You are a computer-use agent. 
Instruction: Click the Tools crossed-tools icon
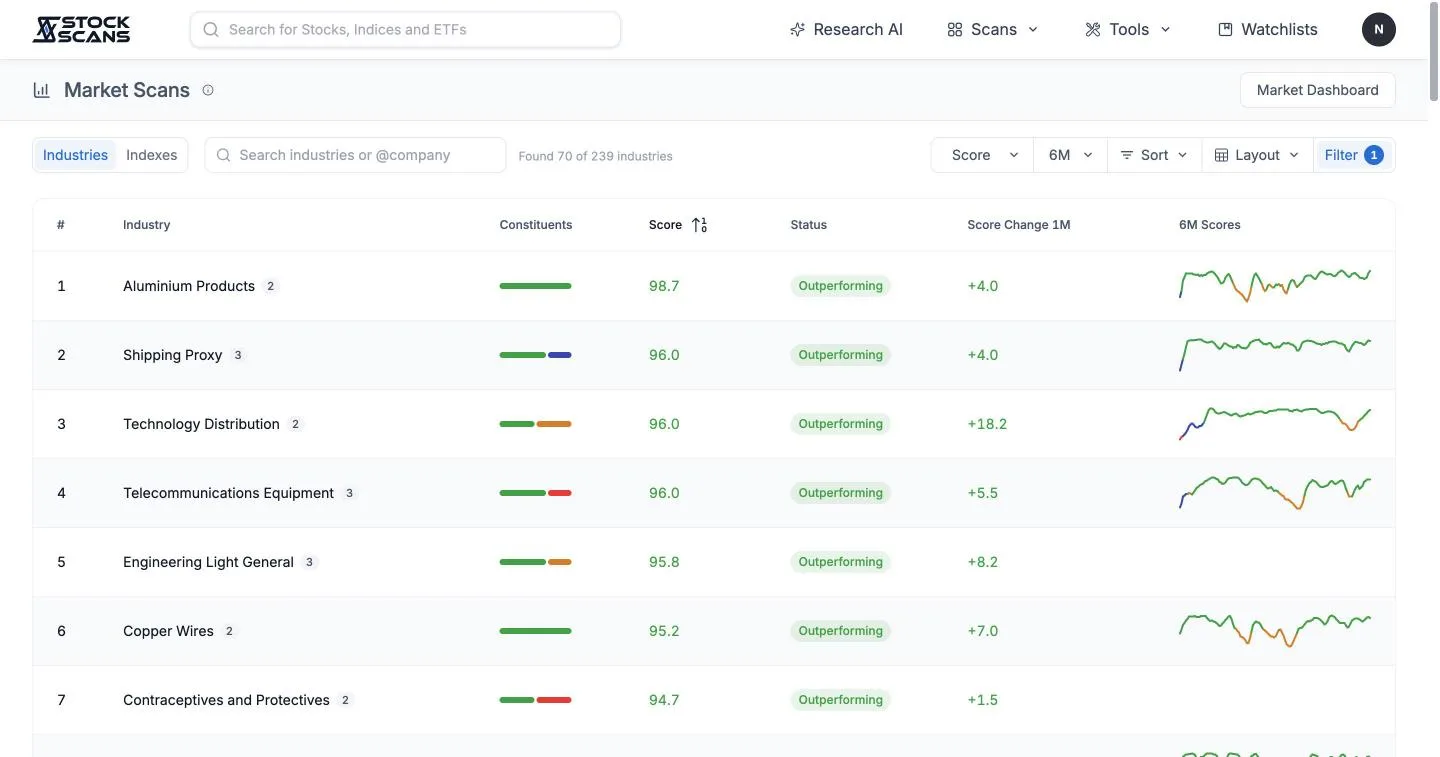pyautogui.click(x=1093, y=30)
